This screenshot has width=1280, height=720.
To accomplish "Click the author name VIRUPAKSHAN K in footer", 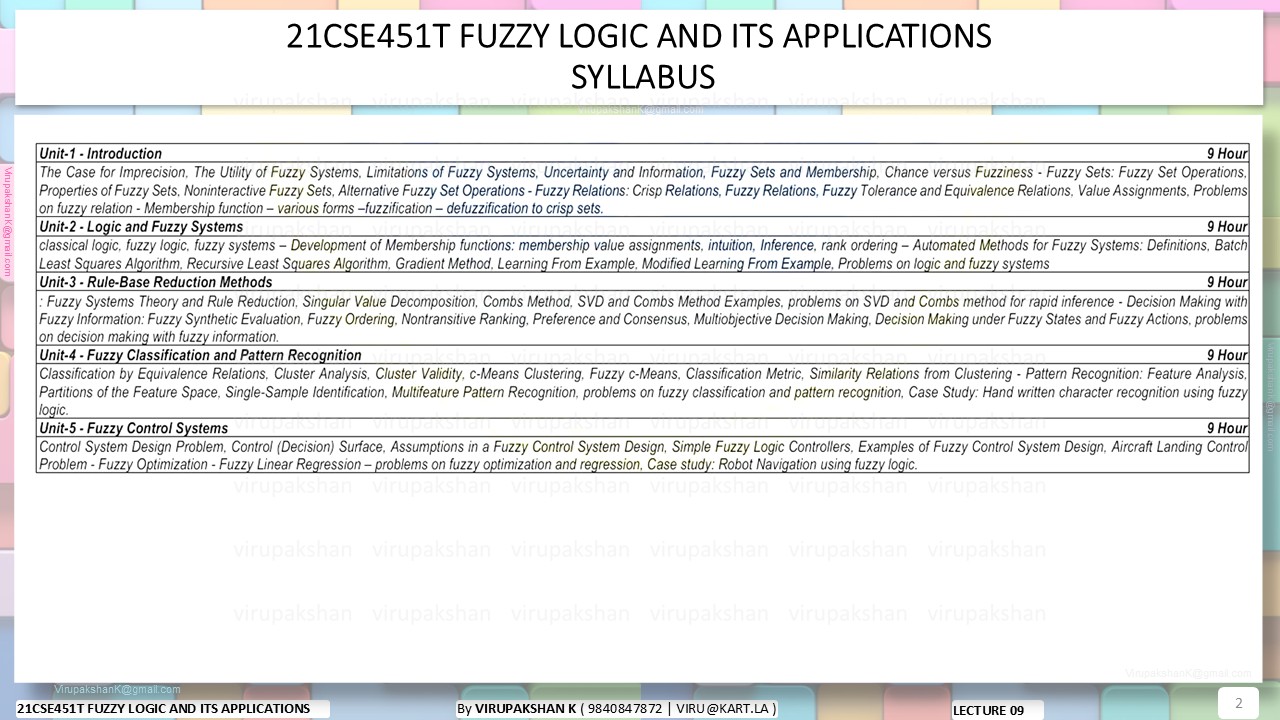I will click(x=525, y=709).
